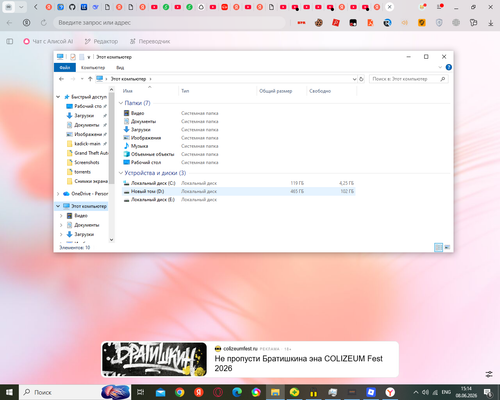Viewport: 500px width, 400px height.
Task: Sort by Свободно column header
Action: [332, 91]
